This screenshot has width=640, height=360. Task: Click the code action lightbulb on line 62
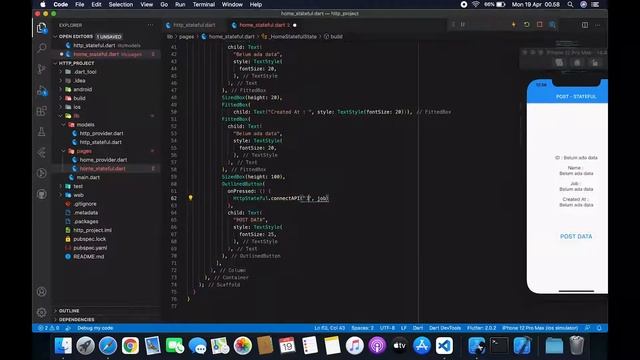click(x=190, y=198)
